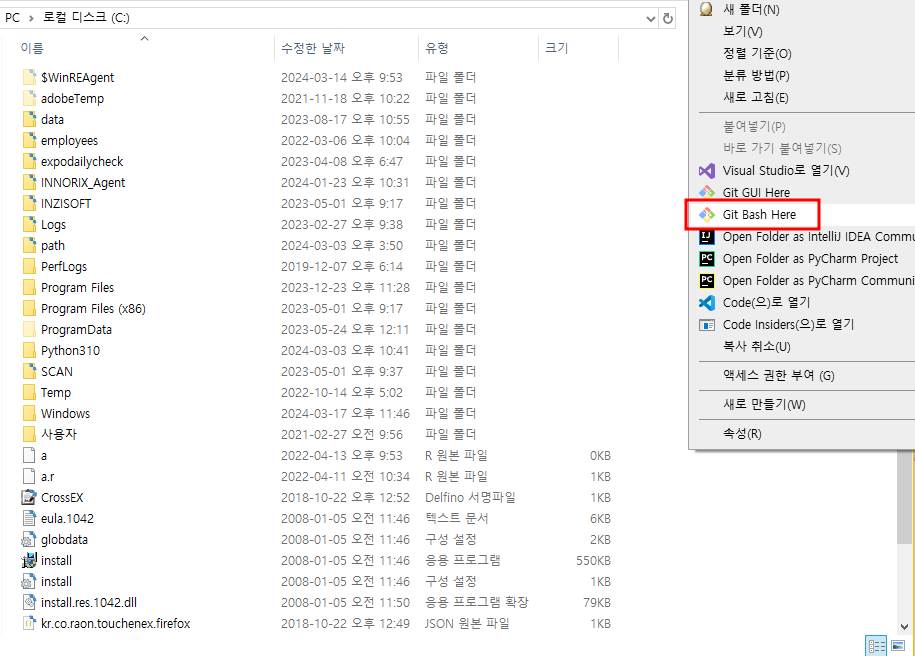The image size is (915, 656).
Task: Click the IntelliJ IDEA icon in context menu
Action: [x=707, y=236]
